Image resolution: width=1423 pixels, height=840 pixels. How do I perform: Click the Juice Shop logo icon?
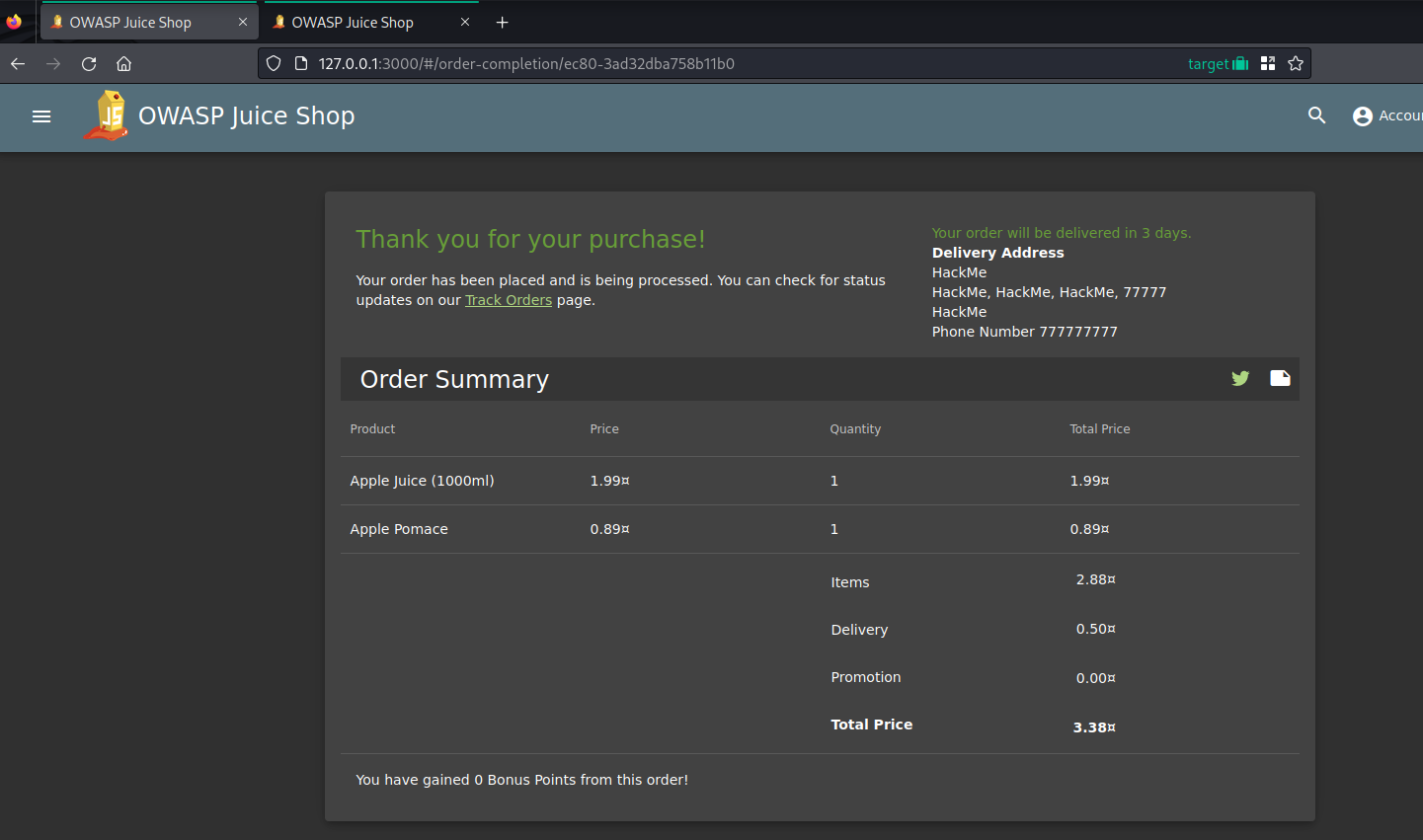[107, 115]
